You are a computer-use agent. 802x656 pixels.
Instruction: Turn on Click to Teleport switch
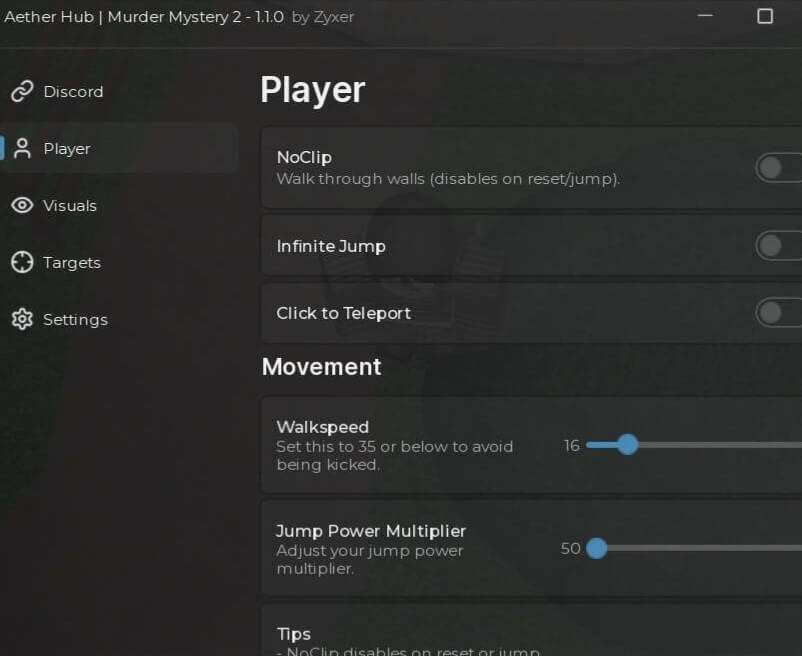click(x=778, y=312)
